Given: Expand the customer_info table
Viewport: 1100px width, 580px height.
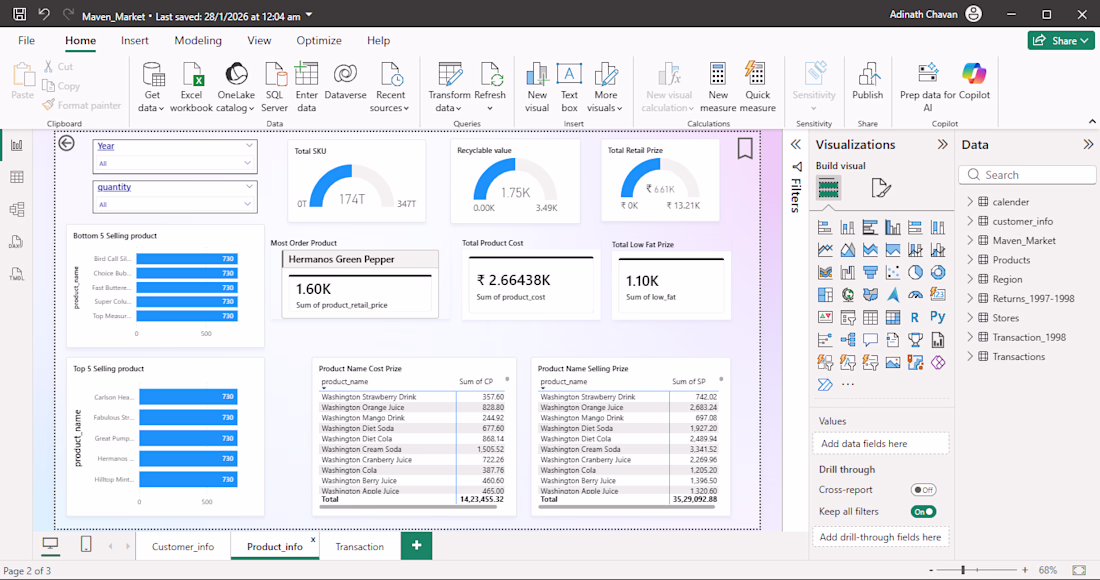Looking at the screenshot, I should tap(970, 221).
